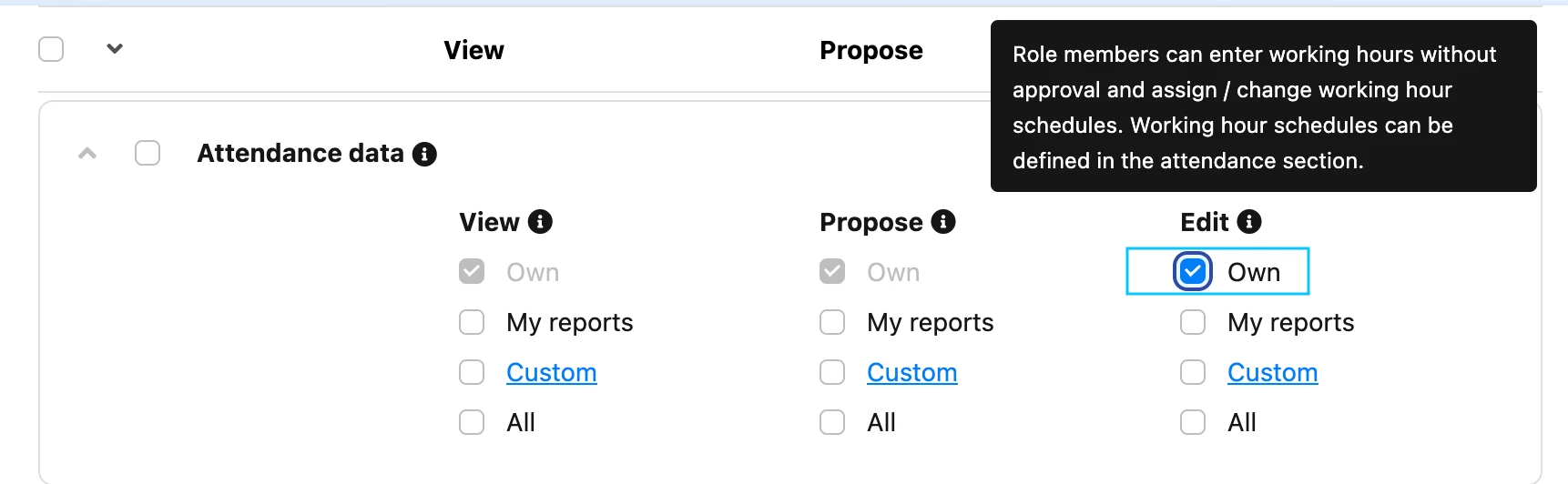Click the View column header
The width and height of the screenshot is (1568, 484).
[x=473, y=50]
